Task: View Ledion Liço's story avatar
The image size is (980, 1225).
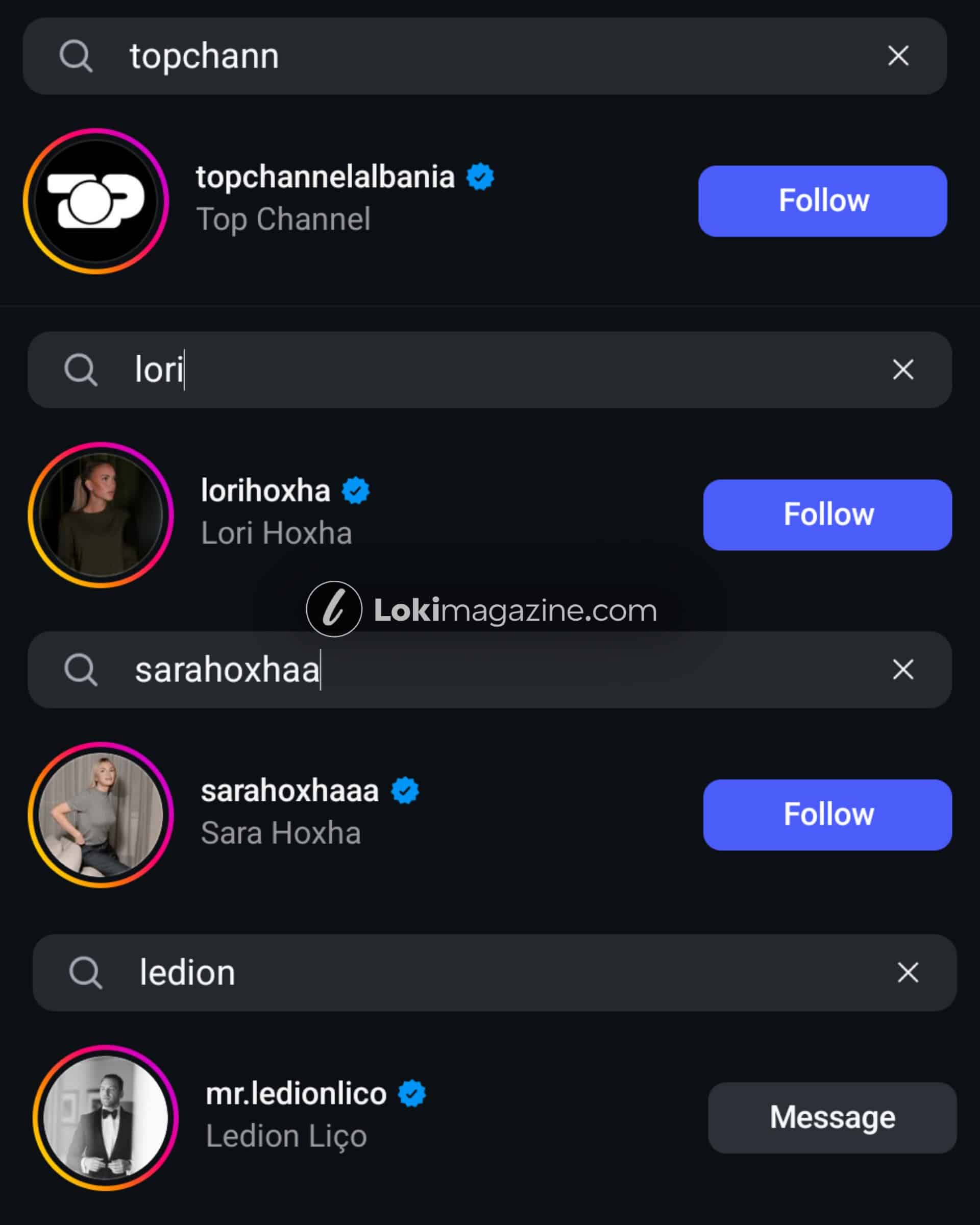Action: coord(106,1117)
